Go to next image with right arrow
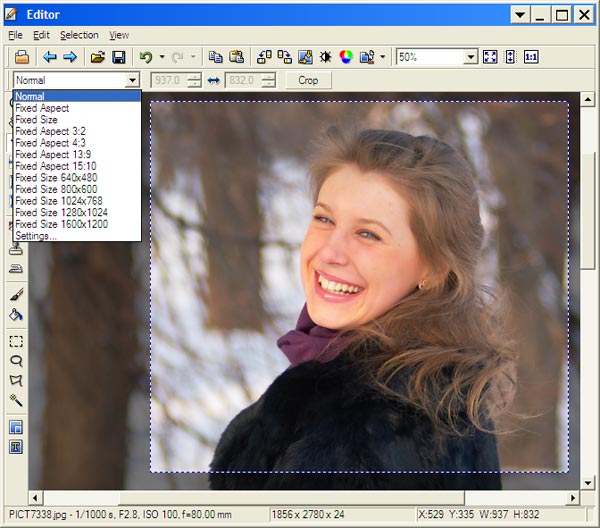The height and width of the screenshot is (528, 600). 70,57
